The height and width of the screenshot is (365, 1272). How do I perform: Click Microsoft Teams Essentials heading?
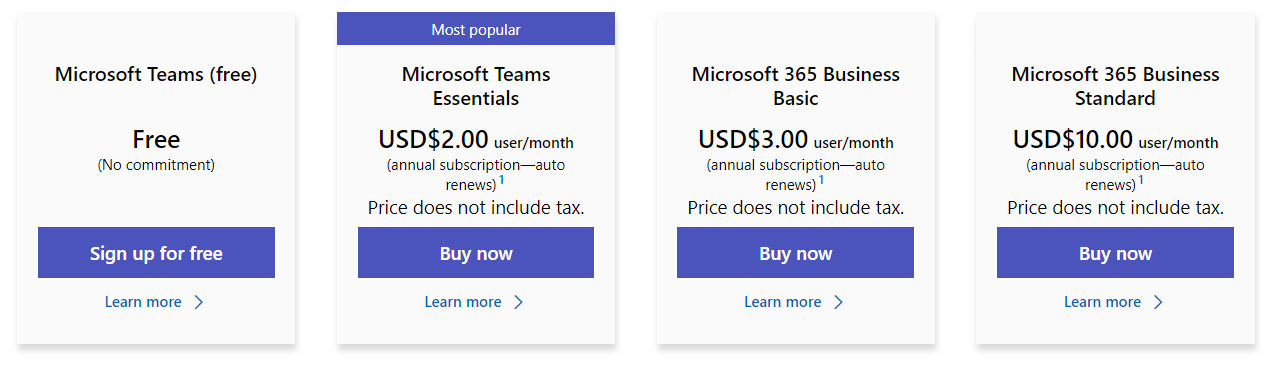point(476,86)
